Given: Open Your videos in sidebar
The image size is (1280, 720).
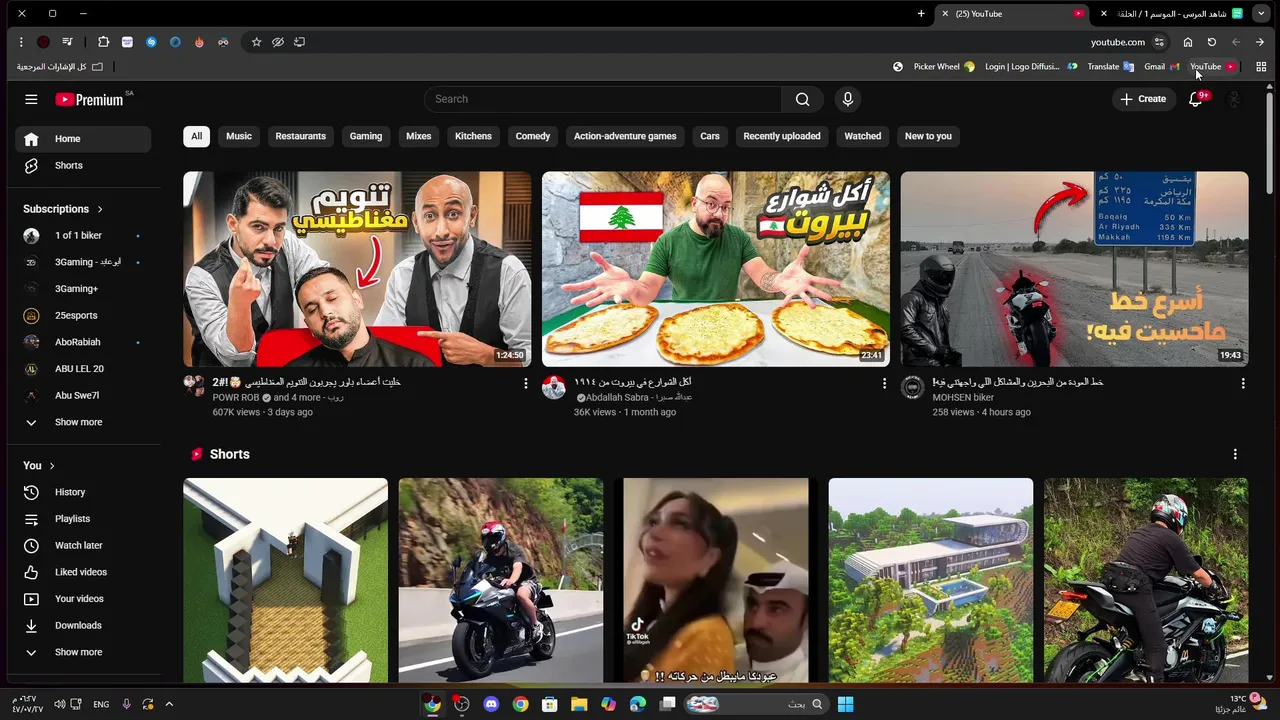Looking at the screenshot, I should click(83, 599).
